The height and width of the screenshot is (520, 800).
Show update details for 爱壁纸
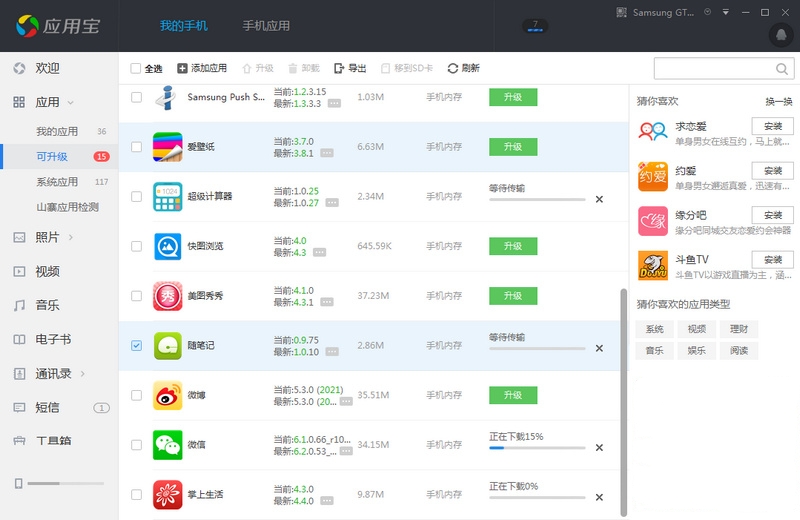(x=327, y=153)
